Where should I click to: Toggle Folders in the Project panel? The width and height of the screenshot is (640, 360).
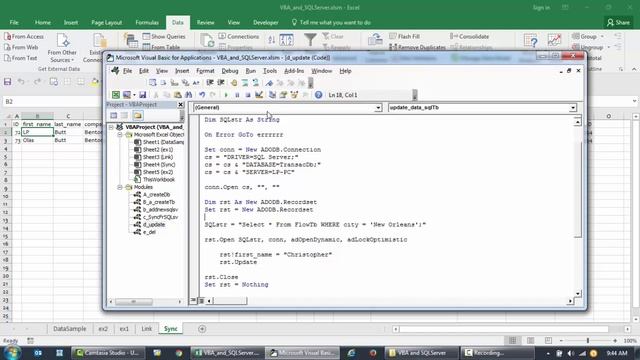138,116
